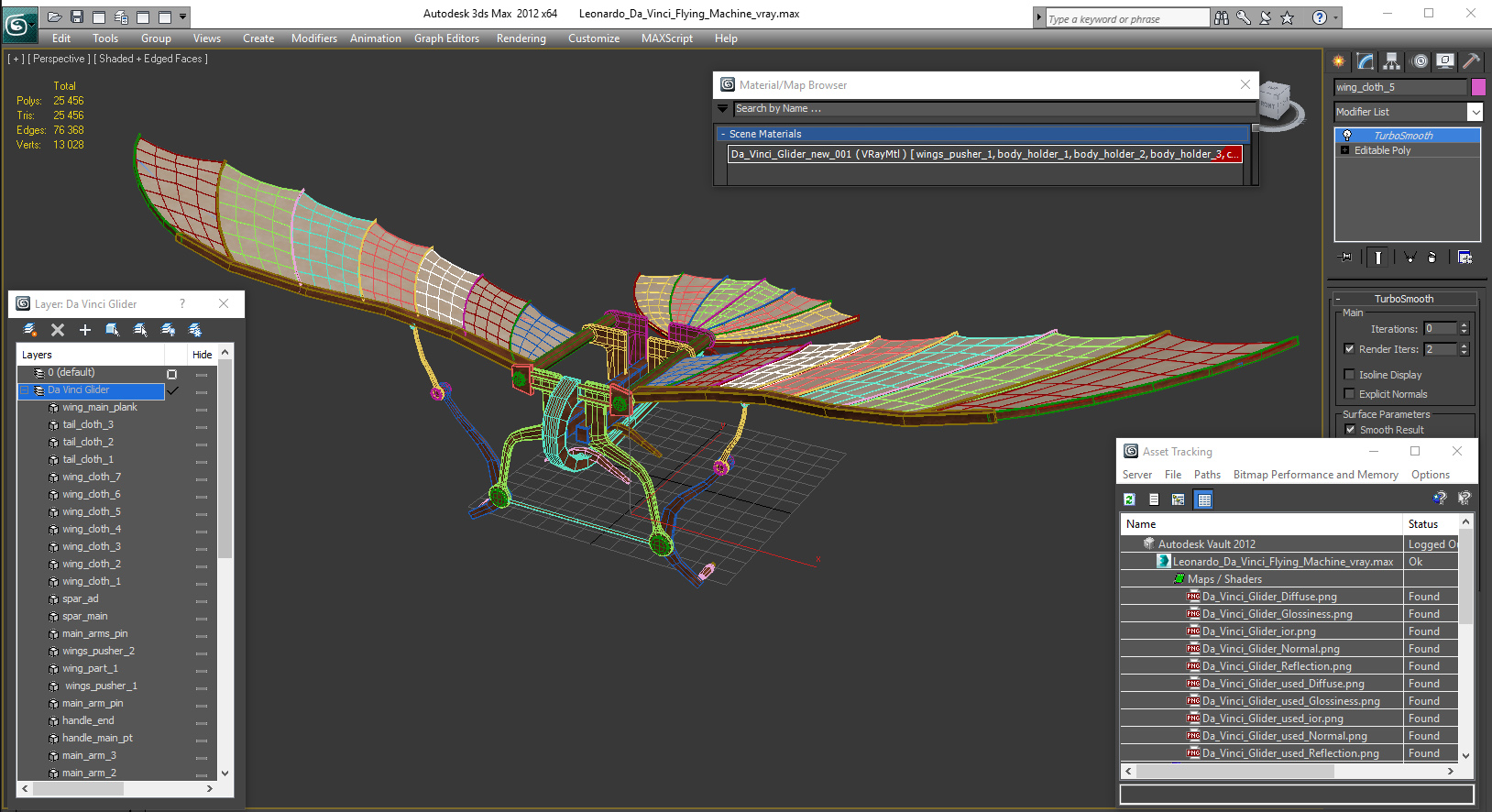The height and width of the screenshot is (812, 1492).
Task: Toggle Show End Result in modifier stack
Action: click(1377, 258)
